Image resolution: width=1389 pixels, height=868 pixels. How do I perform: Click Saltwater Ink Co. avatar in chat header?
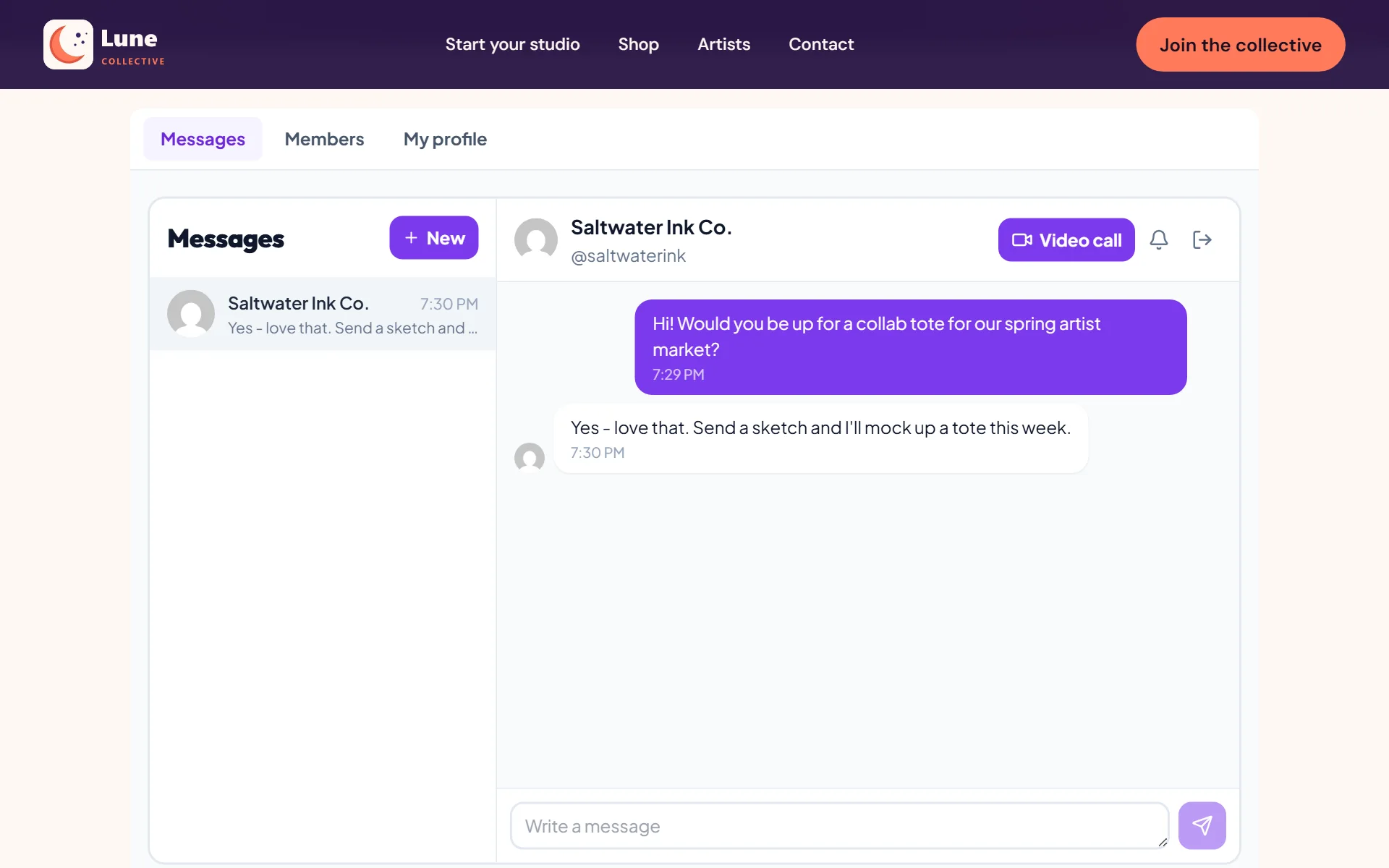click(536, 239)
